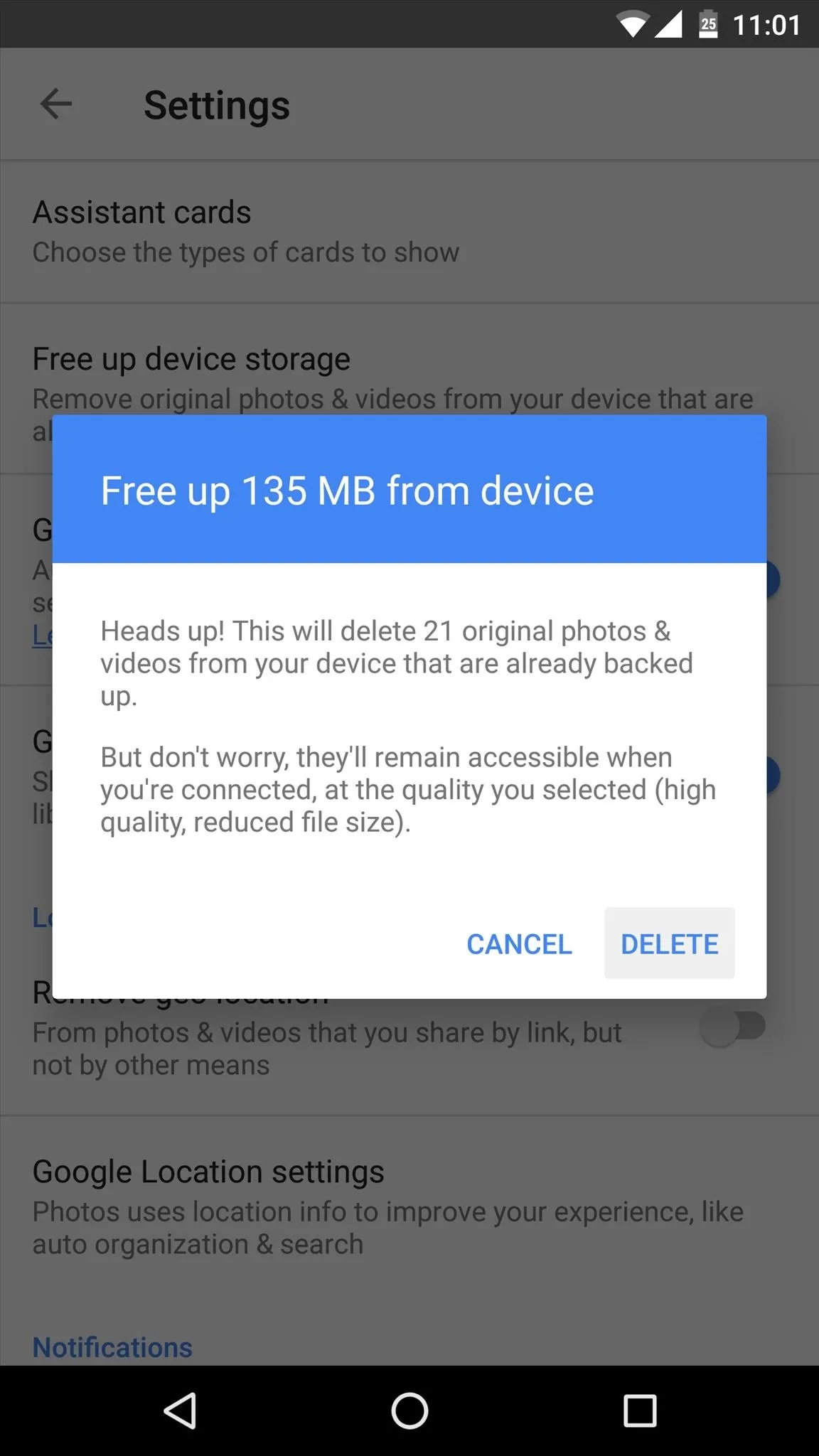The width and height of the screenshot is (819, 1456).
Task: Confirm with the DELETE button
Action: (669, 943)
